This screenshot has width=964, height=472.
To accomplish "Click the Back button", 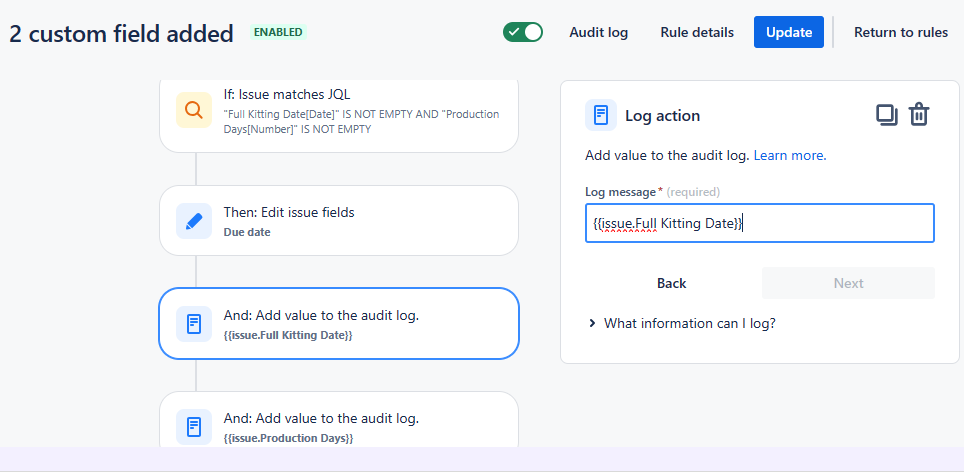I will click(671, 283).
